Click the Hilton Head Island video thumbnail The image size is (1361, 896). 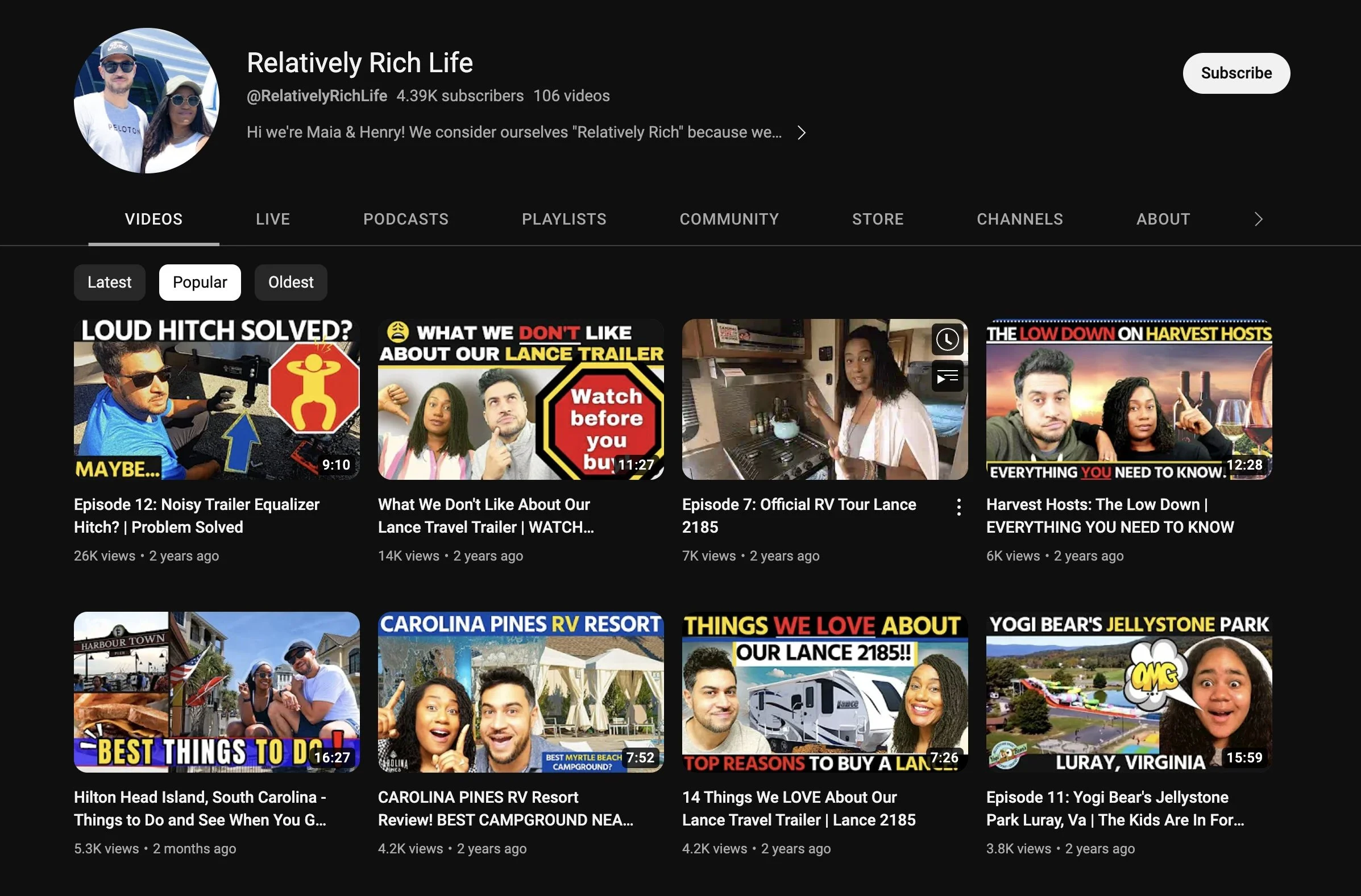click(217, 692)
